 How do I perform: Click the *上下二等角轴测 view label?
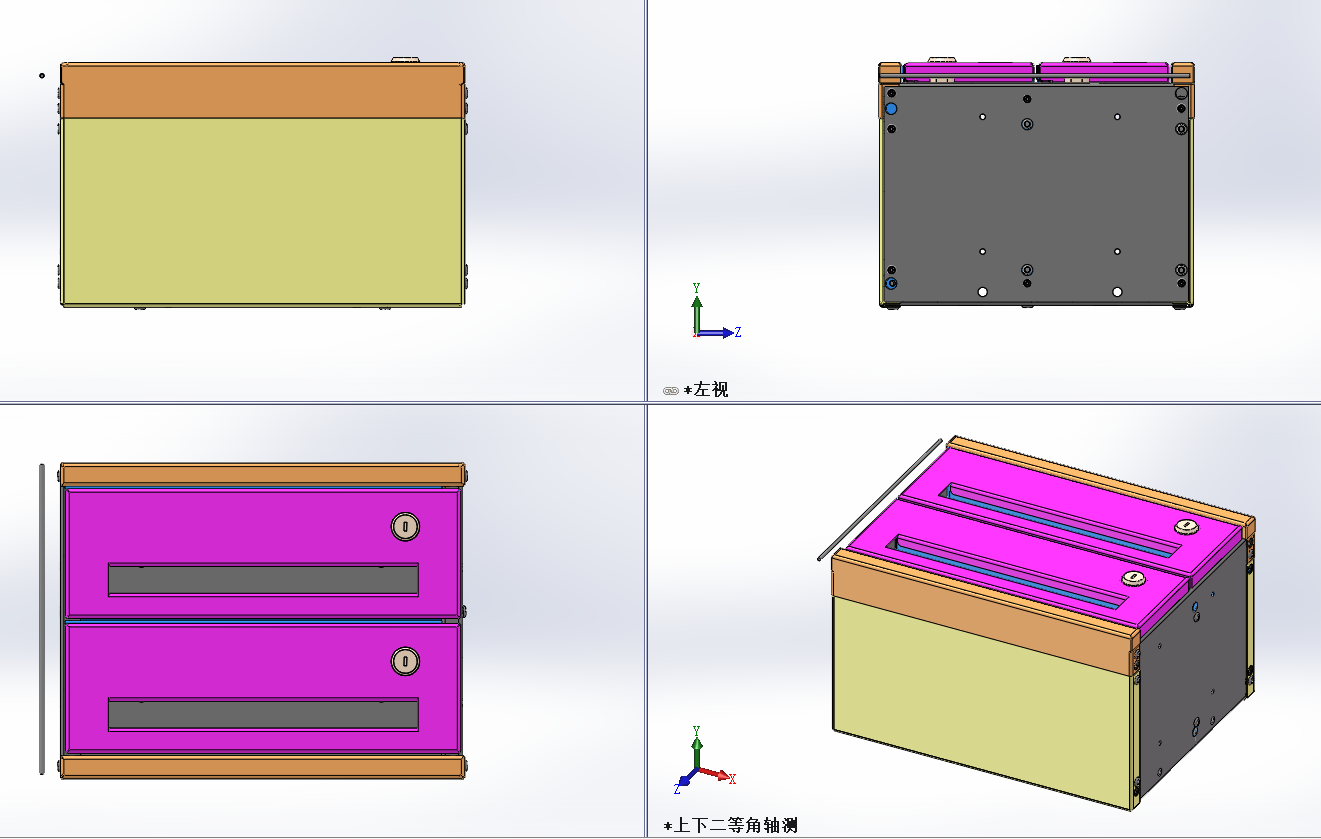click(x=730, y=826)
